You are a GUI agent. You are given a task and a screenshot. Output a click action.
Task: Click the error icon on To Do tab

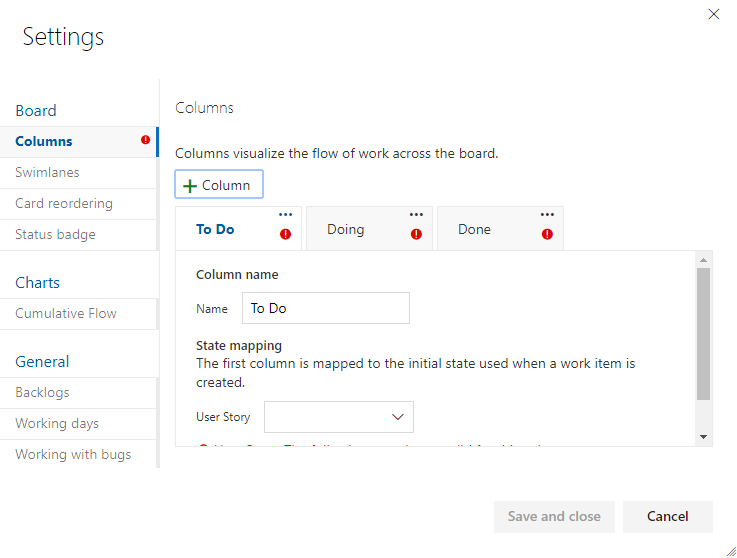pos(285,234)
